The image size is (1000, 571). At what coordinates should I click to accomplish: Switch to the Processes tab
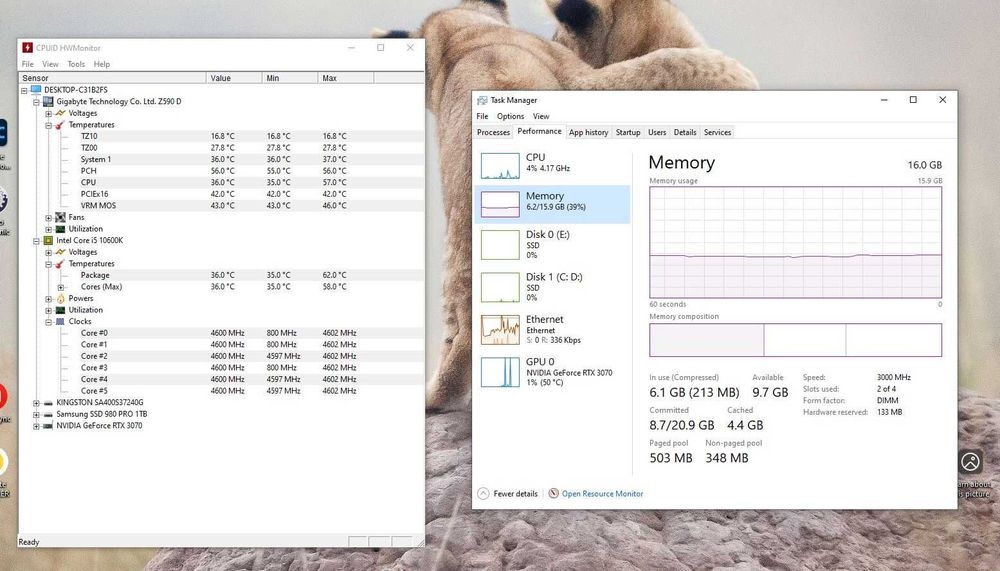pyautogui.click(x=494, y=132)
